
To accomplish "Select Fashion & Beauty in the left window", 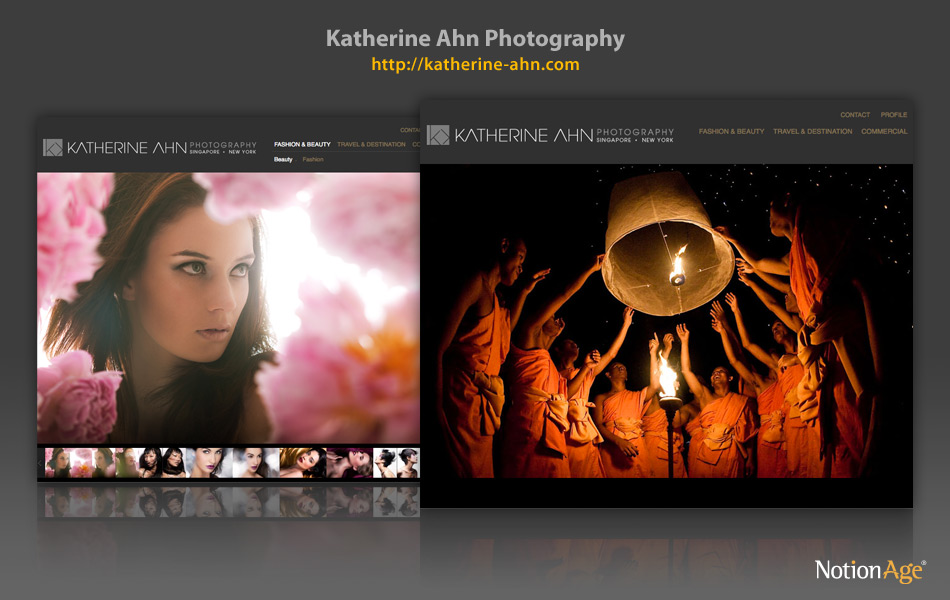I will (x=302, y=144).
